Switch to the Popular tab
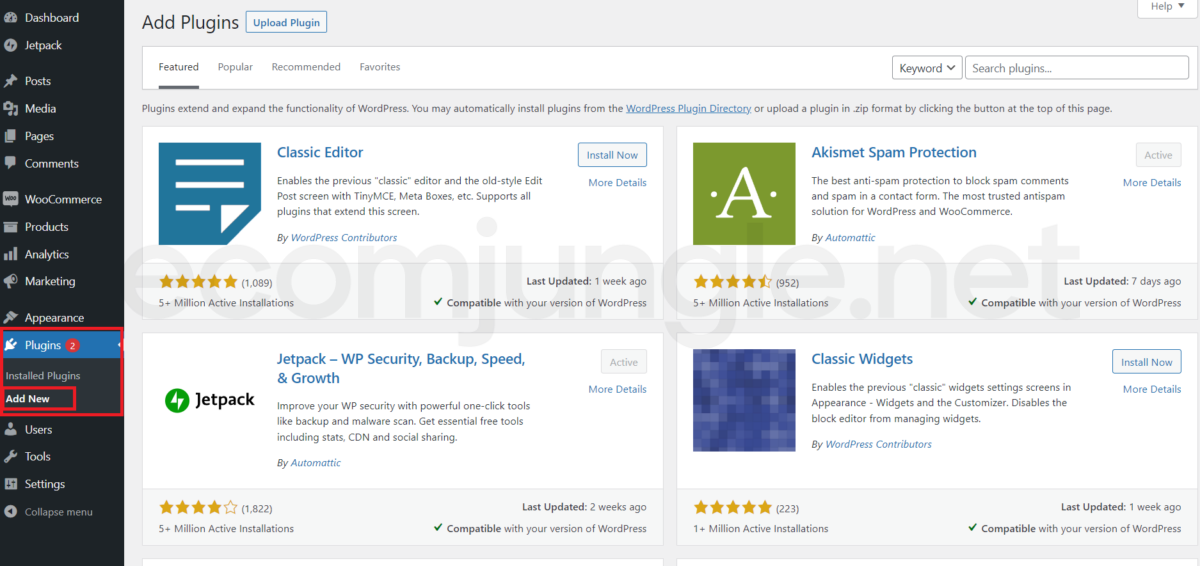The image size is (1200, 566). (235, 67)
